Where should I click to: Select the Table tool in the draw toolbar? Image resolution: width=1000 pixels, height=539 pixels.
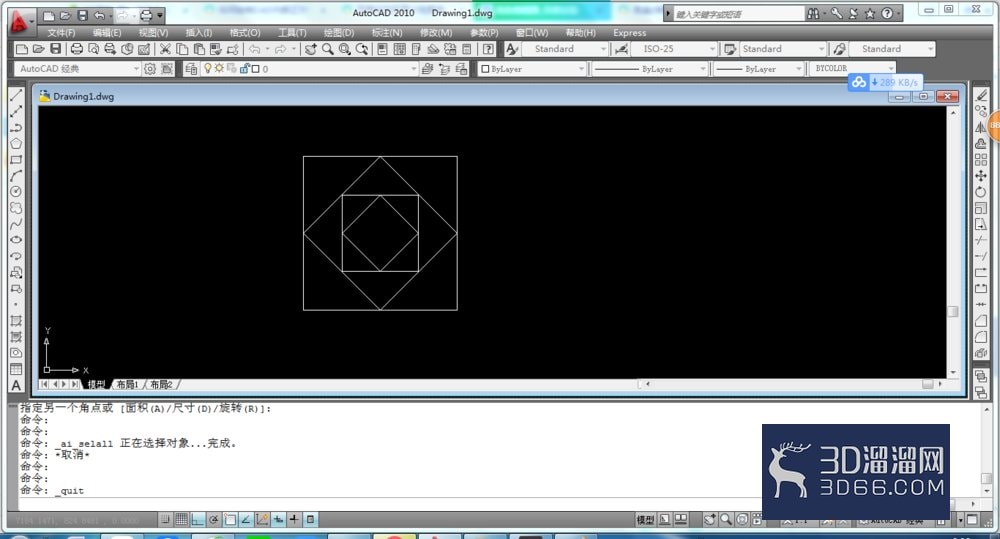point(16,369)
